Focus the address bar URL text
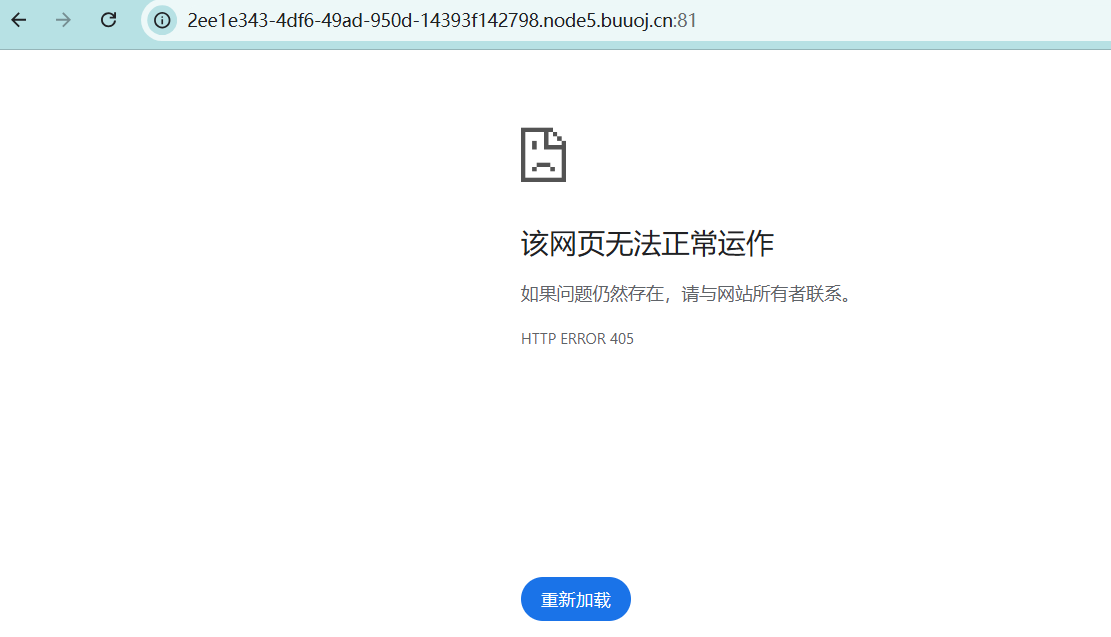 pyautogui.click(x=441, y=20)
